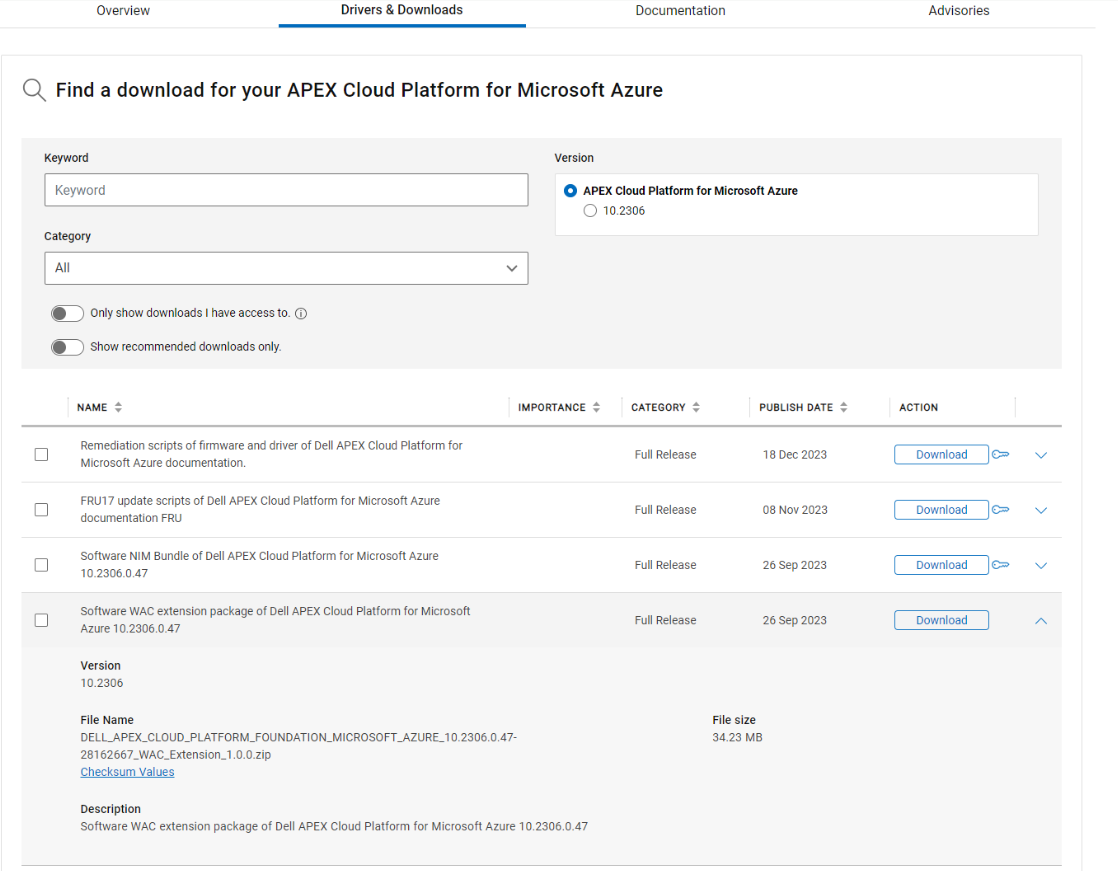
Task: Click the 08 Nov 2023 publish date
Action: pyautogui.click(x=795, y=510)
